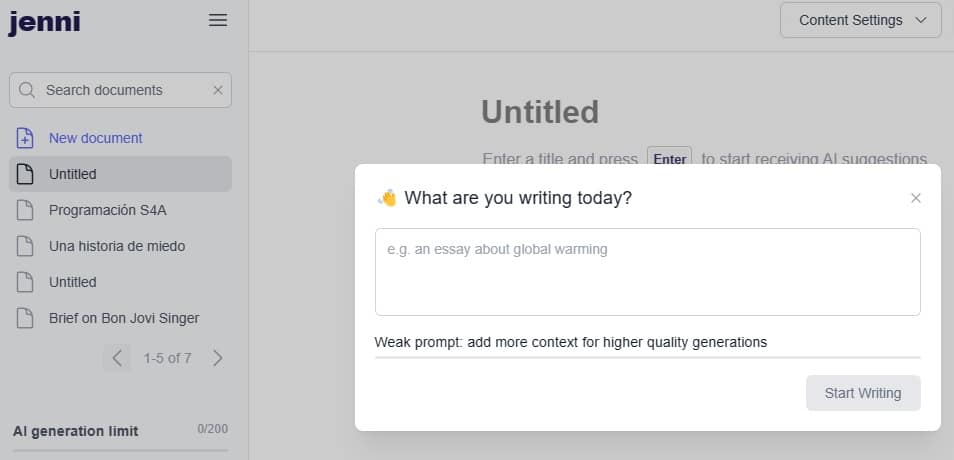This screenshot has width=954, height=460.
Task: Focus the writing prompt text area
Action: tap(647, 272)
